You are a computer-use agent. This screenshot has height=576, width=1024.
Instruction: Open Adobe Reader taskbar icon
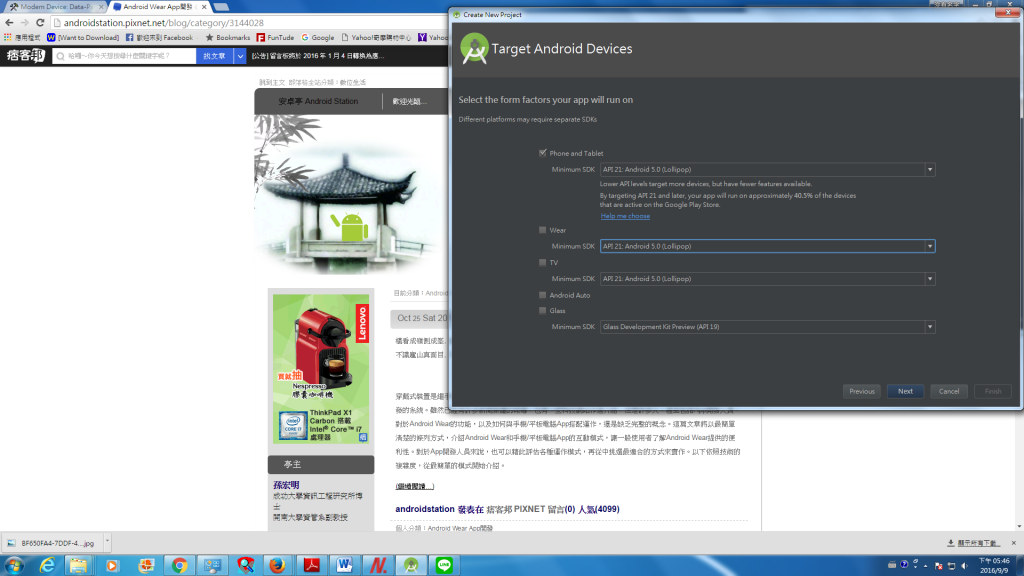pos(312,566)
